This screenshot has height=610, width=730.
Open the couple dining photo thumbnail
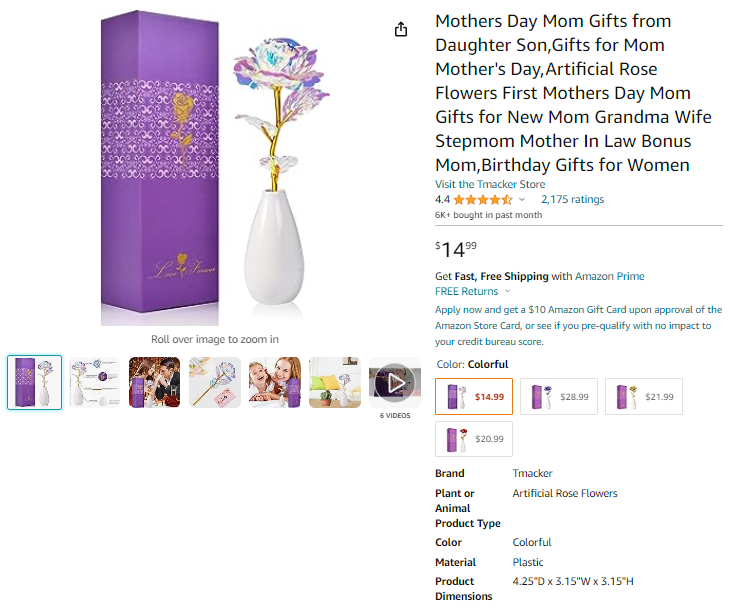click(155, 383)
